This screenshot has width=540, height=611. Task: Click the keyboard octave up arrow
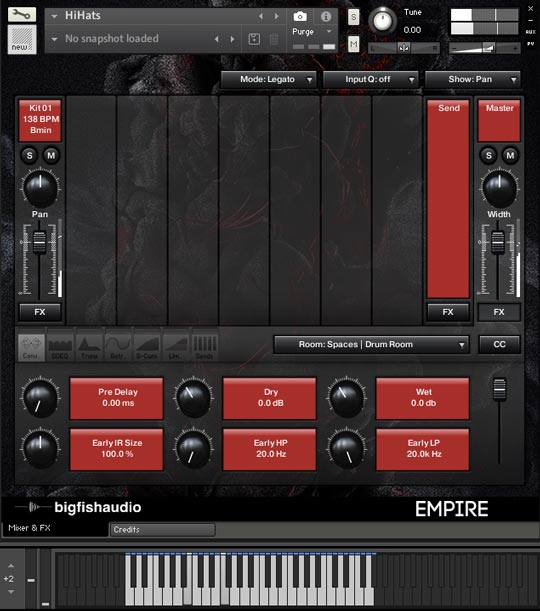(x=11, y=566)
